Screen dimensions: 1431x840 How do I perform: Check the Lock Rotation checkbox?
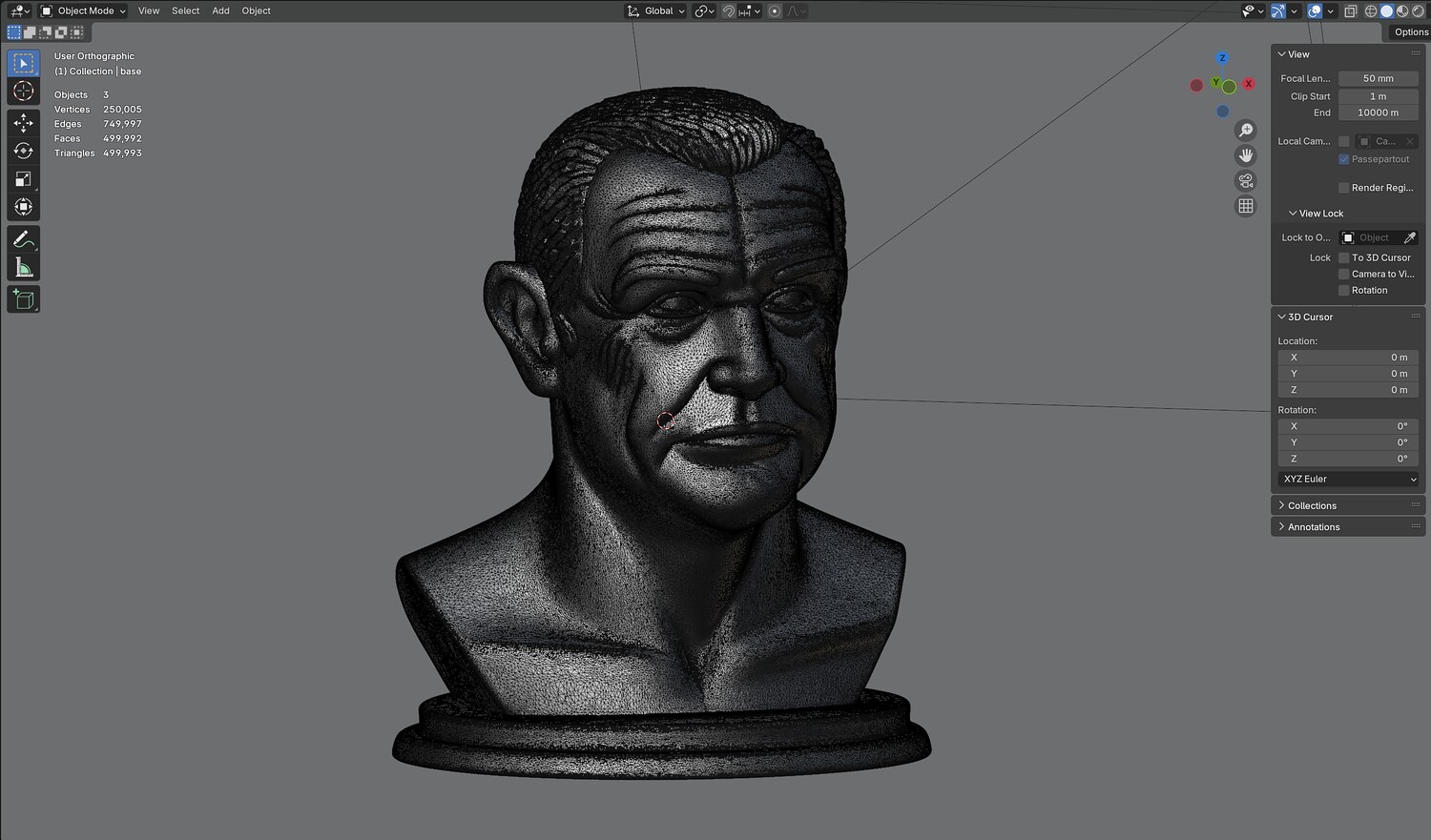[x=1344, y=290]
